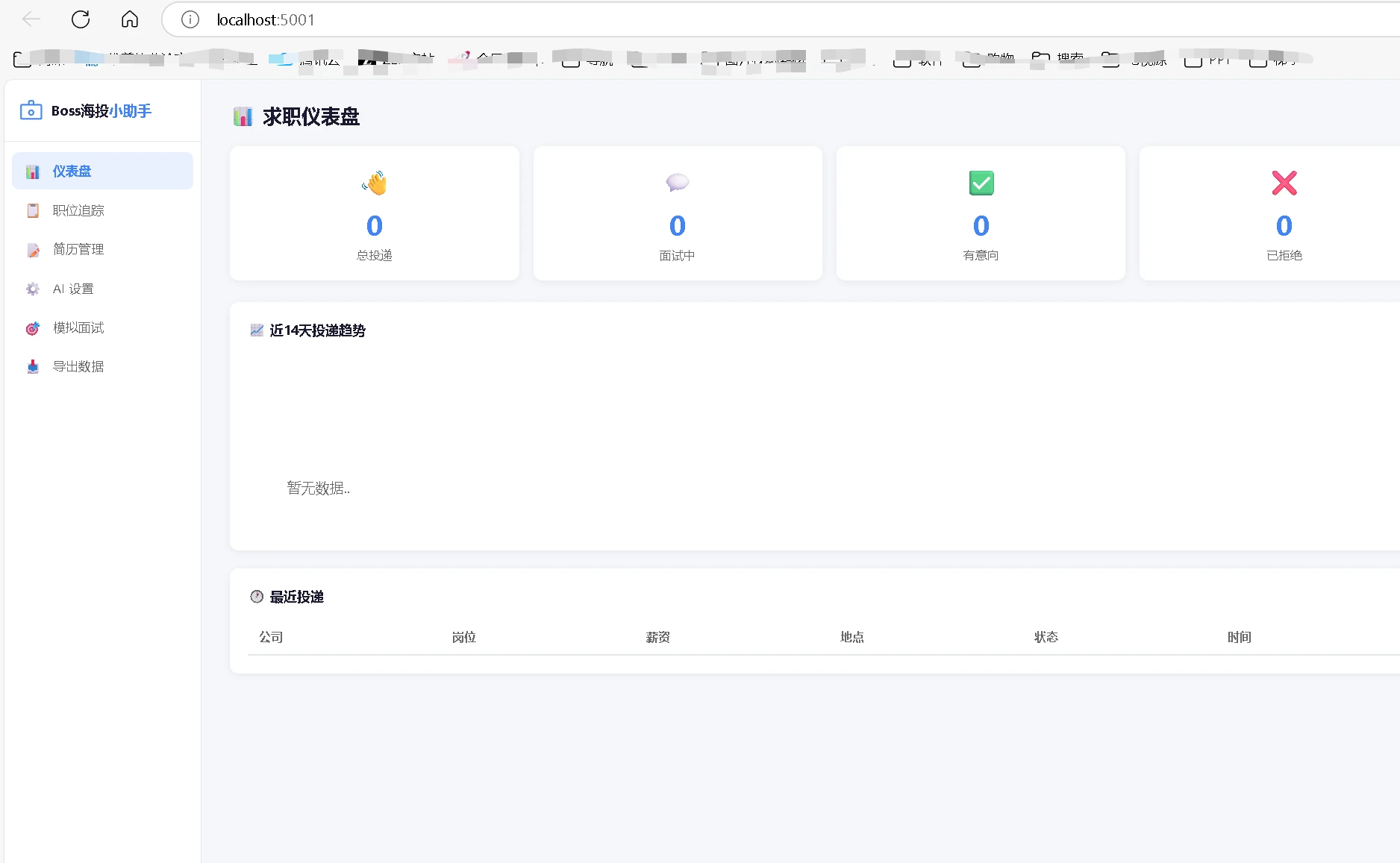Click the clipboard icon beside 职位追踪
1400x863 pixels.
pyautogui.click(x=33, y=210)
